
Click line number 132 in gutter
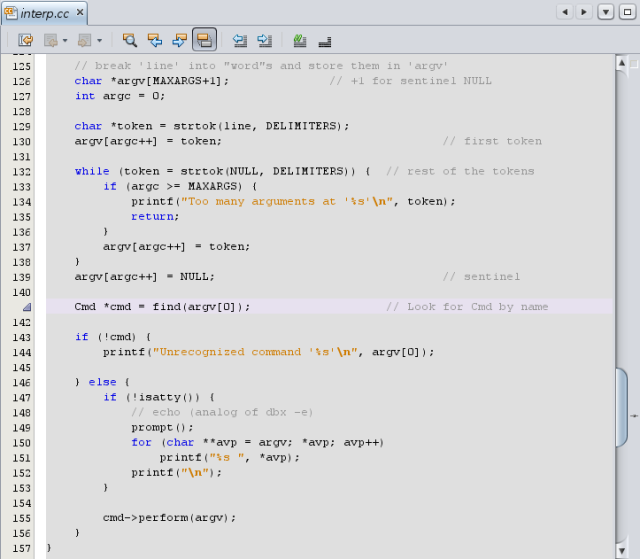[21, 172]
